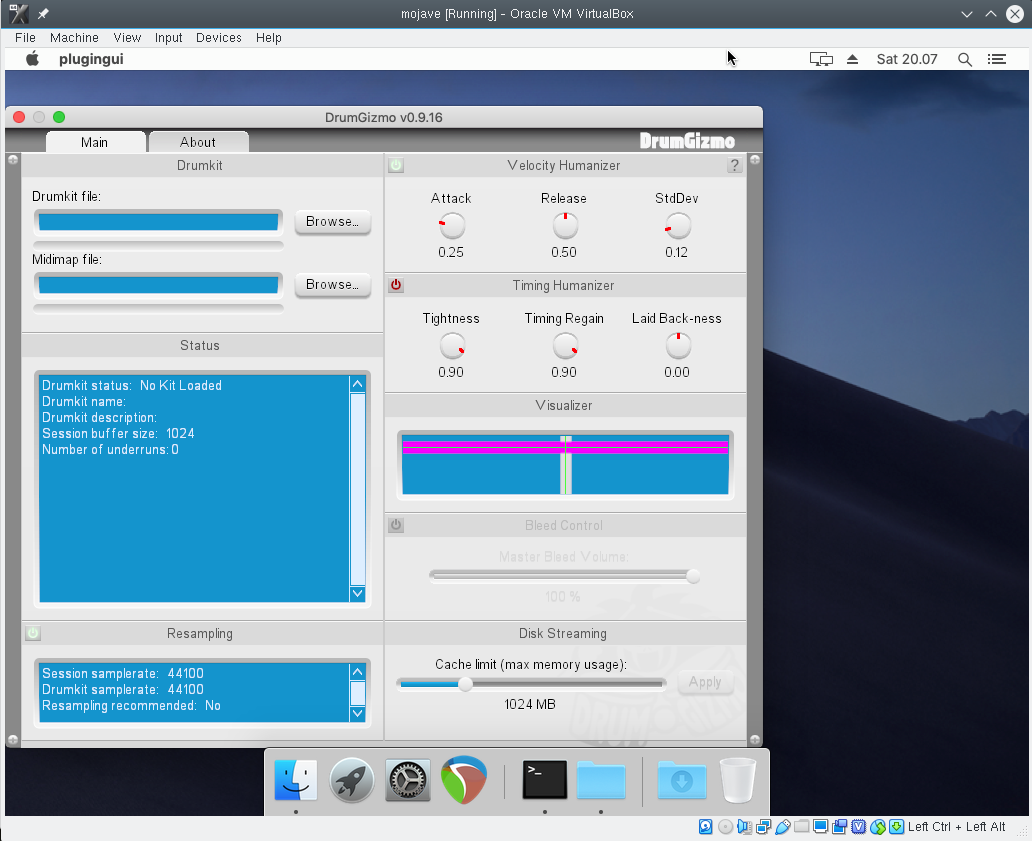The height and width of the screenshot is (841, 1032).
Task: Open the REAPER app in the dock
Action: pos(464,780)
